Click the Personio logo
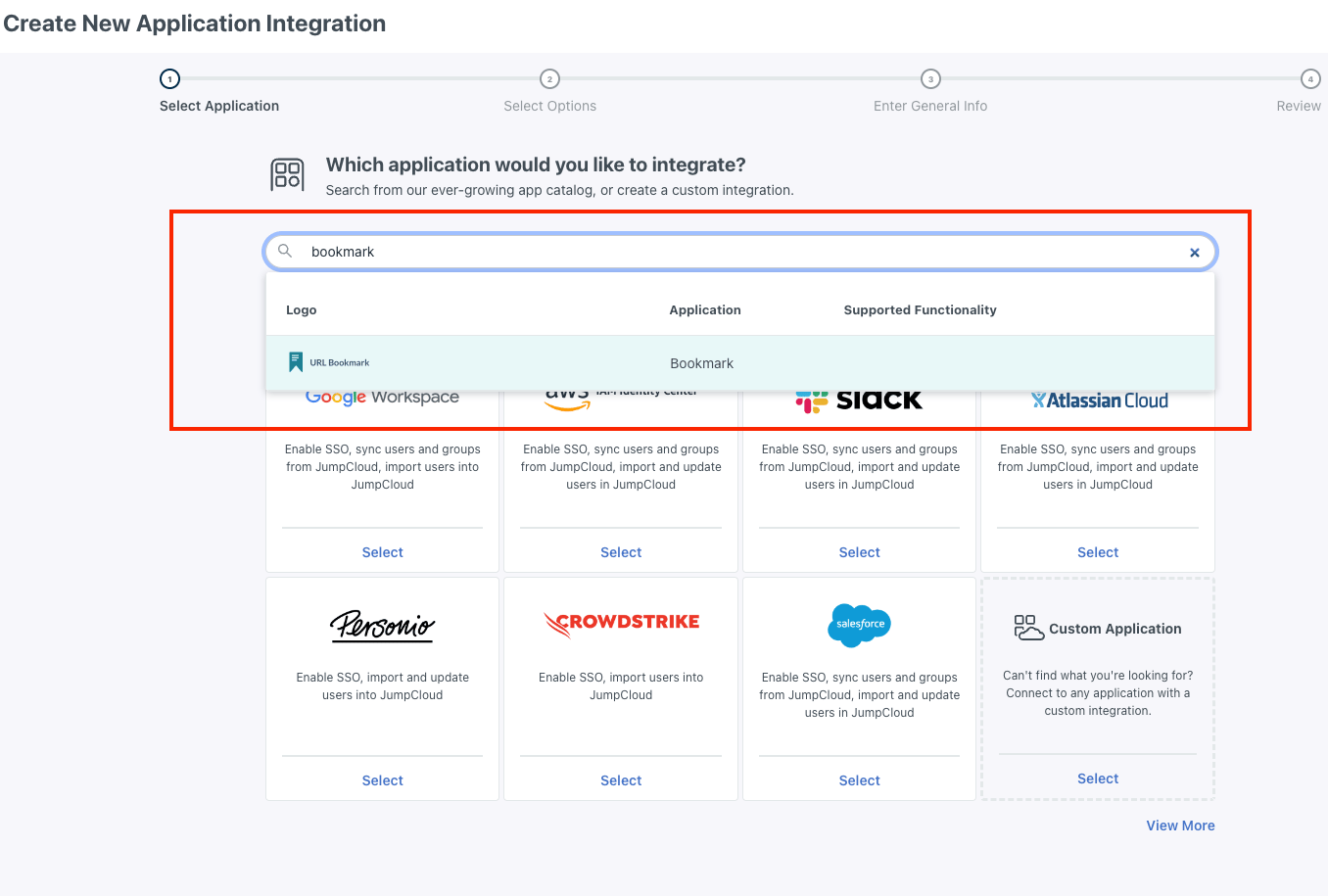 coord(382,625)
